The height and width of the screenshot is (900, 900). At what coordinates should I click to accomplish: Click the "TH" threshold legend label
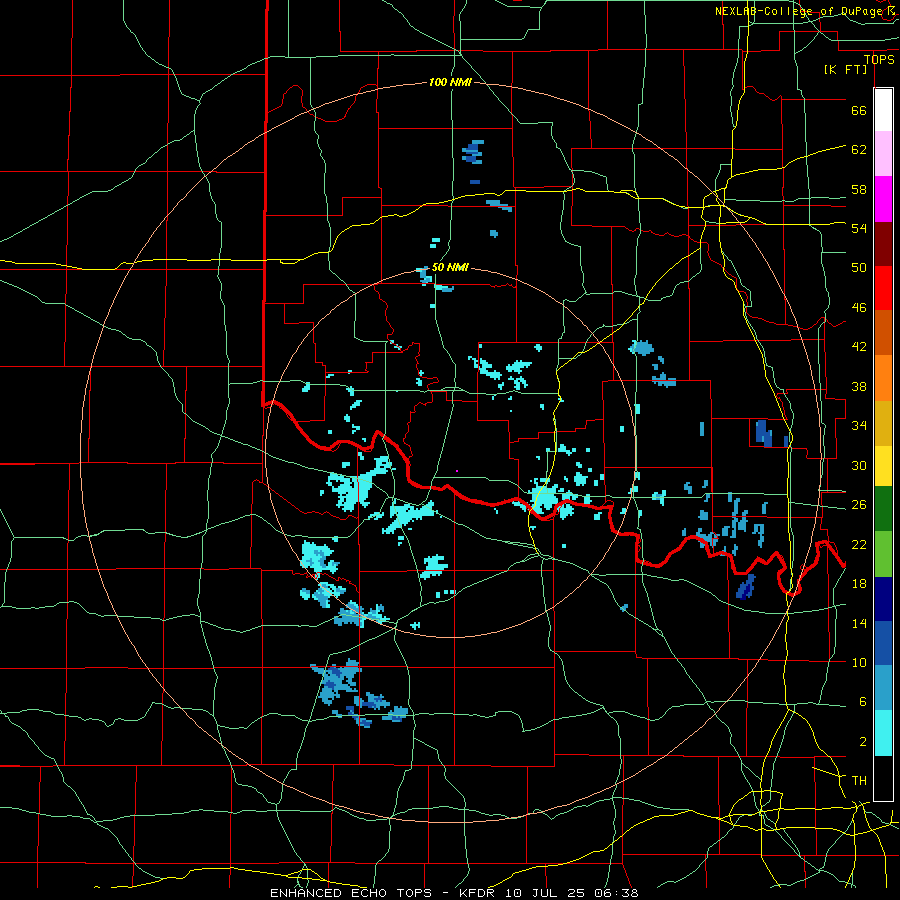click(859, 781)
